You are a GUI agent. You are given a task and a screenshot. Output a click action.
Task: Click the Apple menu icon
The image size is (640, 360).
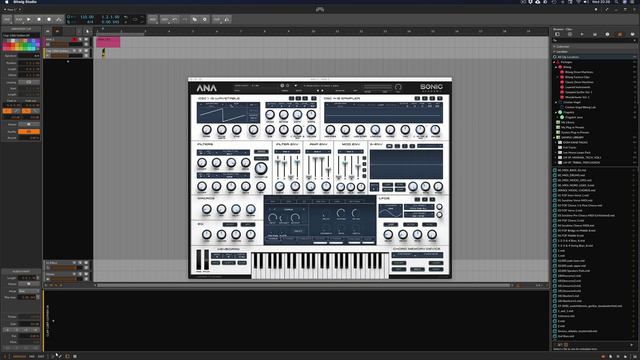6,2
